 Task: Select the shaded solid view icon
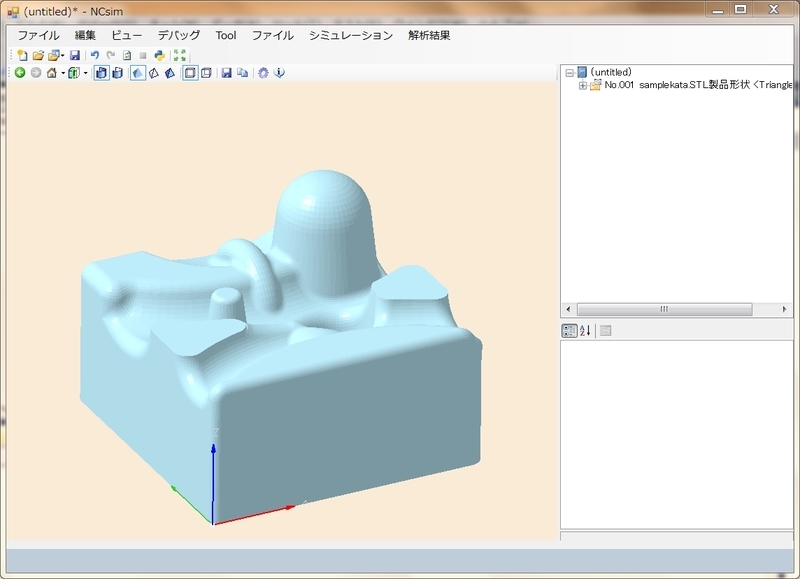139,72
